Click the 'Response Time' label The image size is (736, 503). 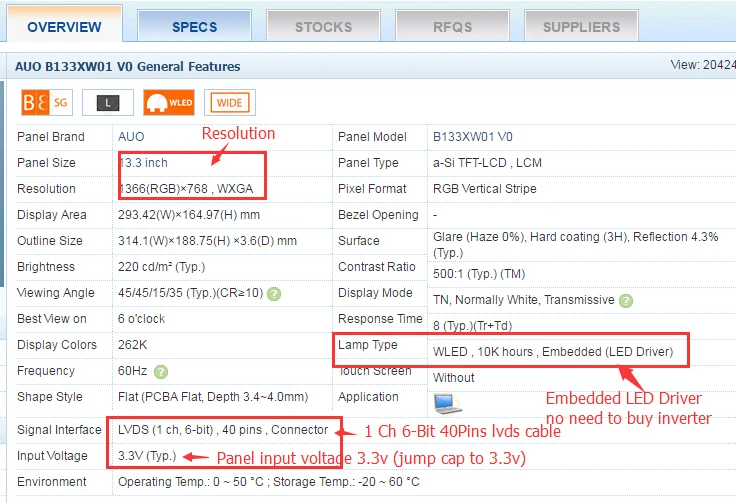coord(380,319)
